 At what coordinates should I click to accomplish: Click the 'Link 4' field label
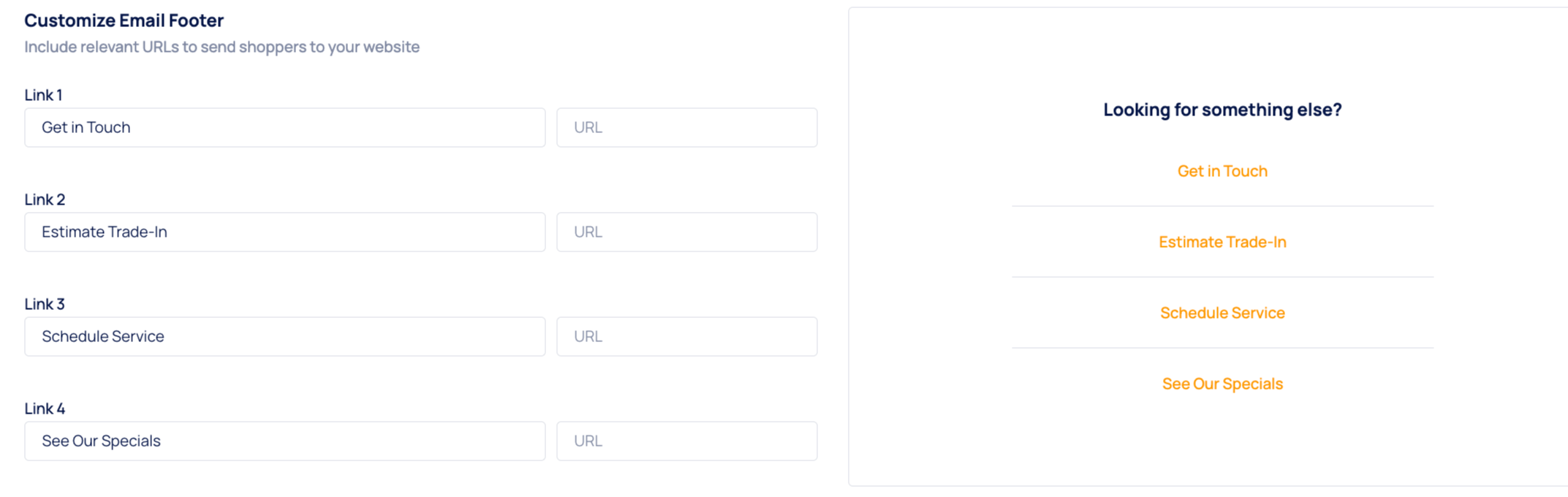click(45, 409)
